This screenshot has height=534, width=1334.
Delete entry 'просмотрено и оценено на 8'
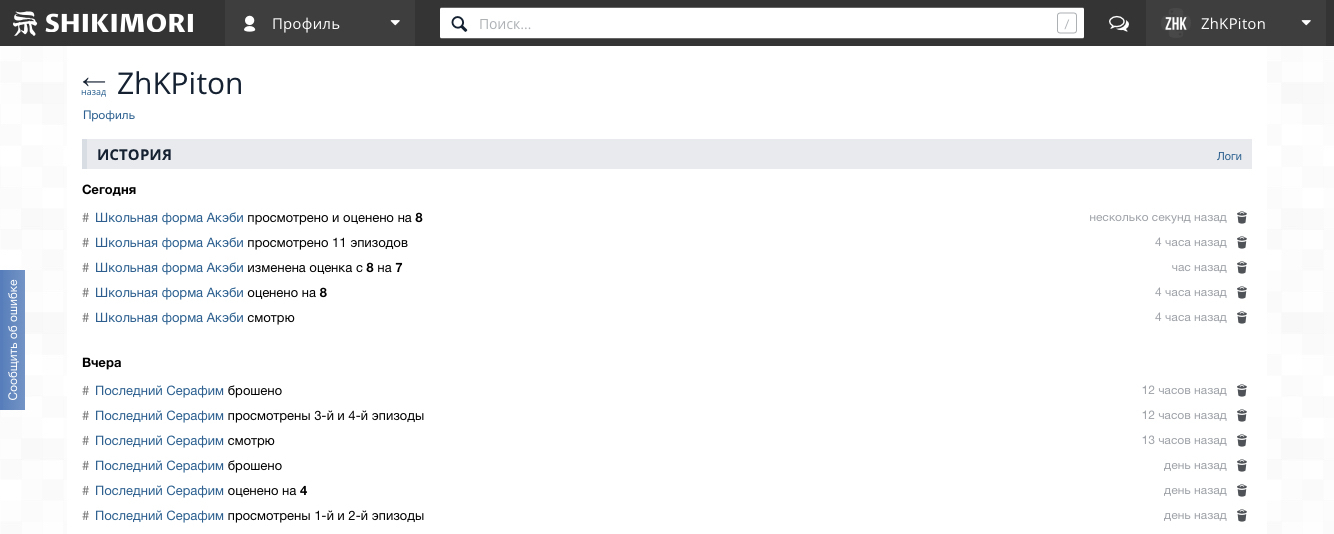[1242, 217]
